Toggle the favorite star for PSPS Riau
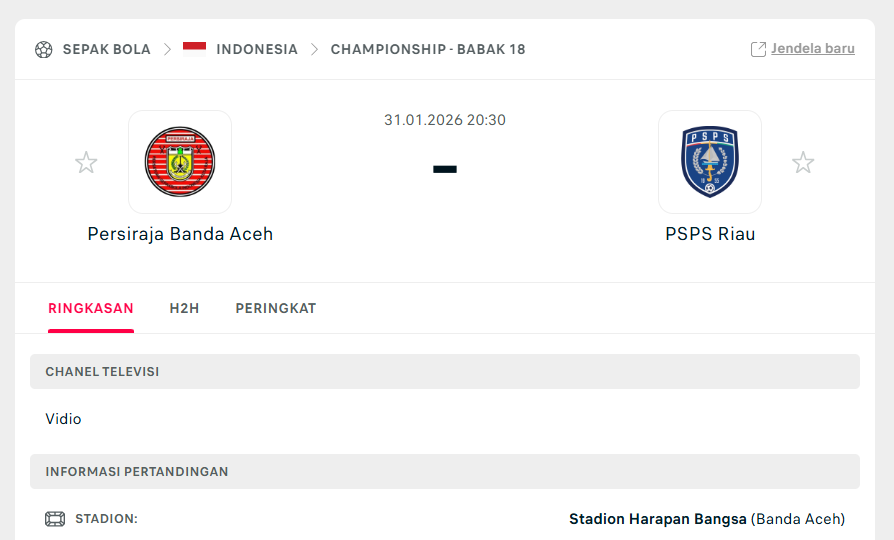Viewport: 894px width, 540px height. pos(803,163)
